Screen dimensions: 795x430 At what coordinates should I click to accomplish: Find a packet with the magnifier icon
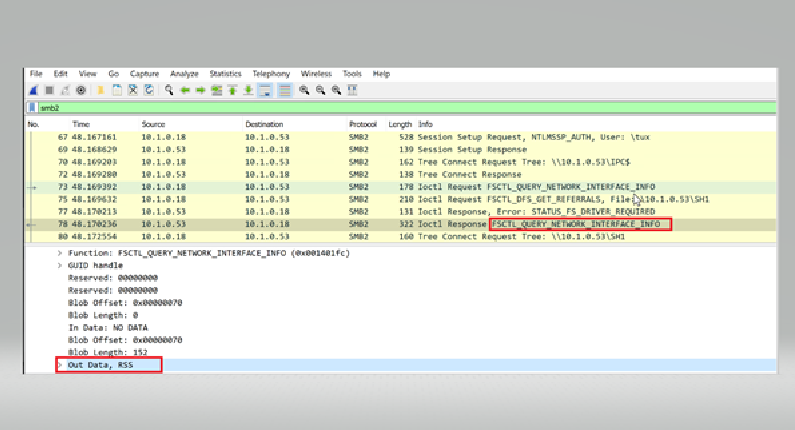pyautogui.click(x=169, y=90)
